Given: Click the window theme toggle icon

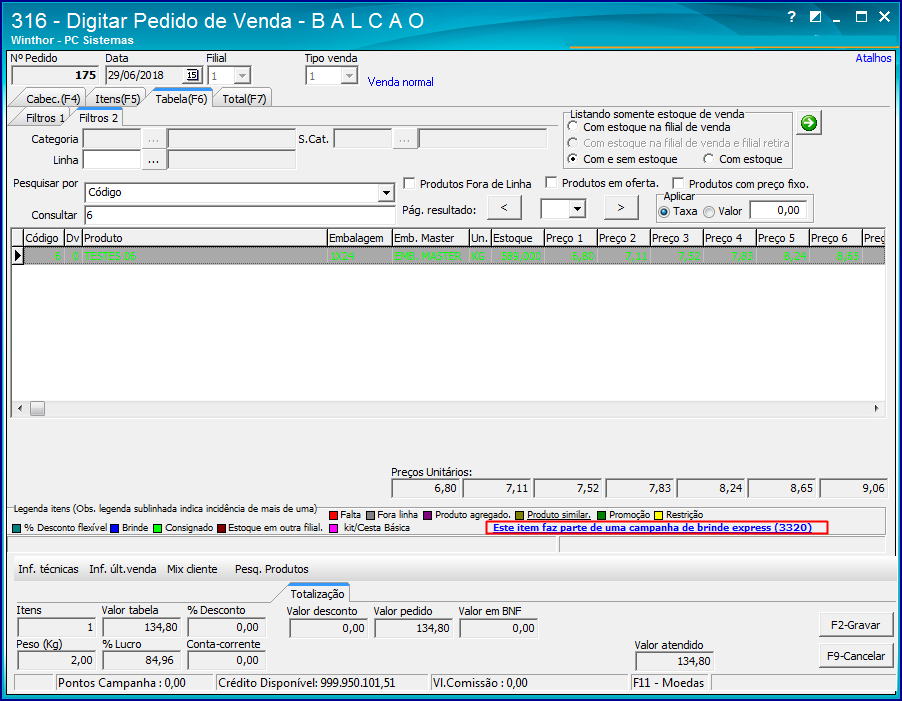Looking at the screenshot, I should click(x=815, y=17).
